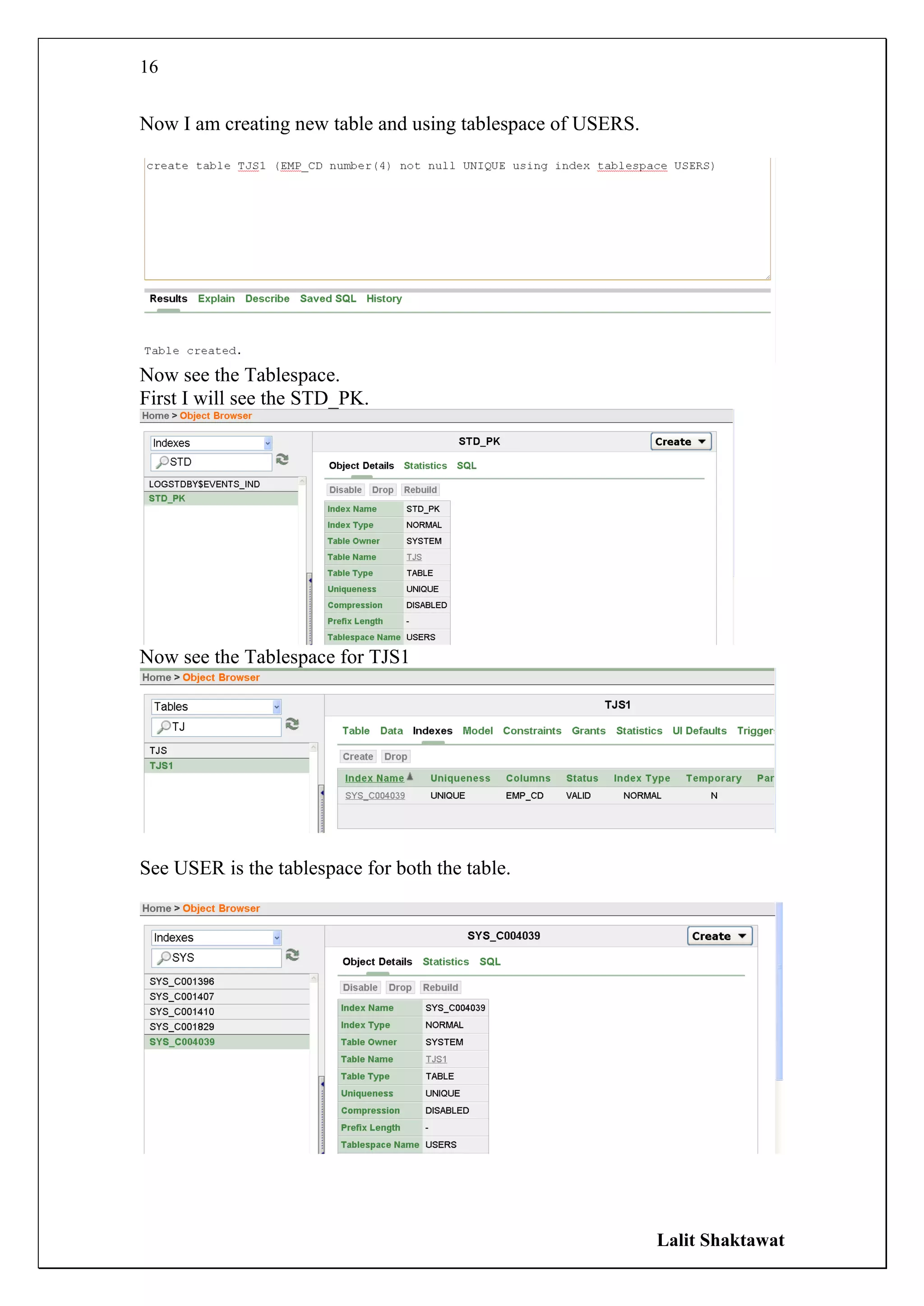This screenshot has height=1306, width=924.
Task: Select STD_PK in the index list
Action: point(222,498)
